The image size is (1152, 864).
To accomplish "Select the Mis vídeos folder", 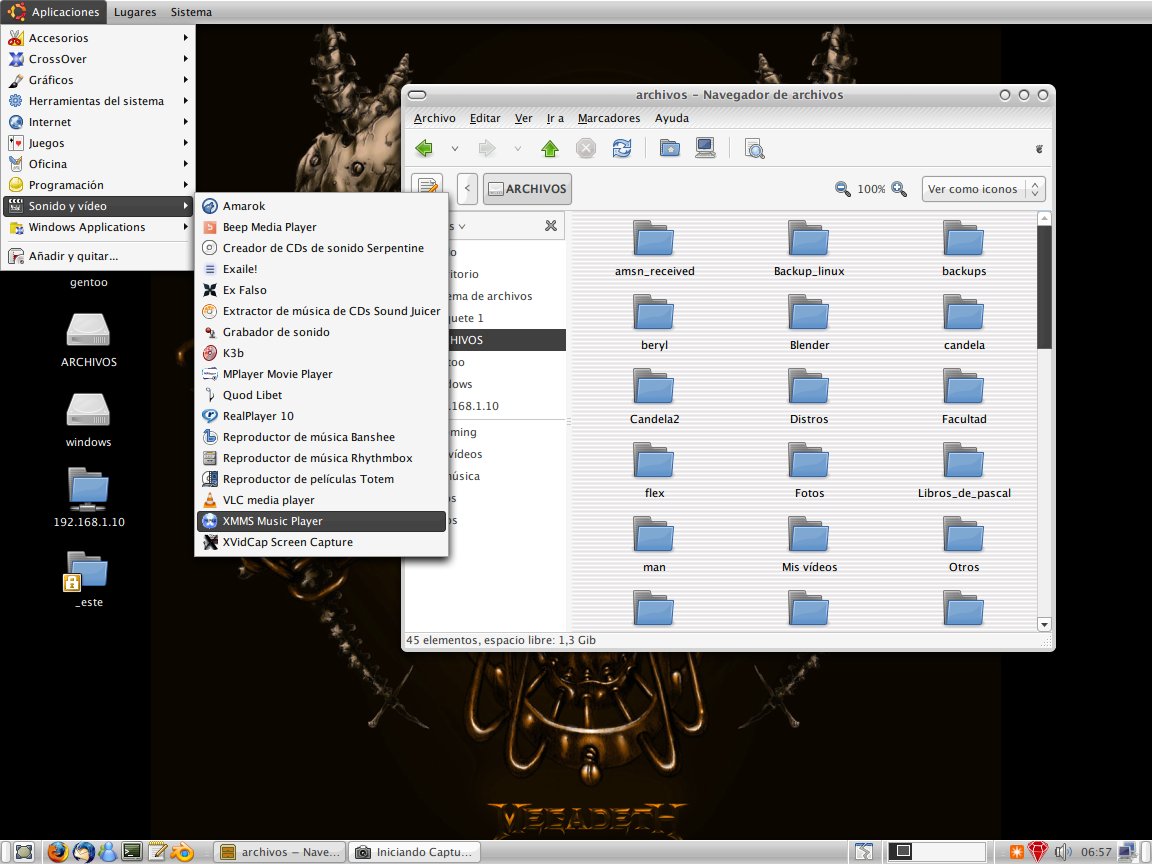I will (x=809, y=545).
